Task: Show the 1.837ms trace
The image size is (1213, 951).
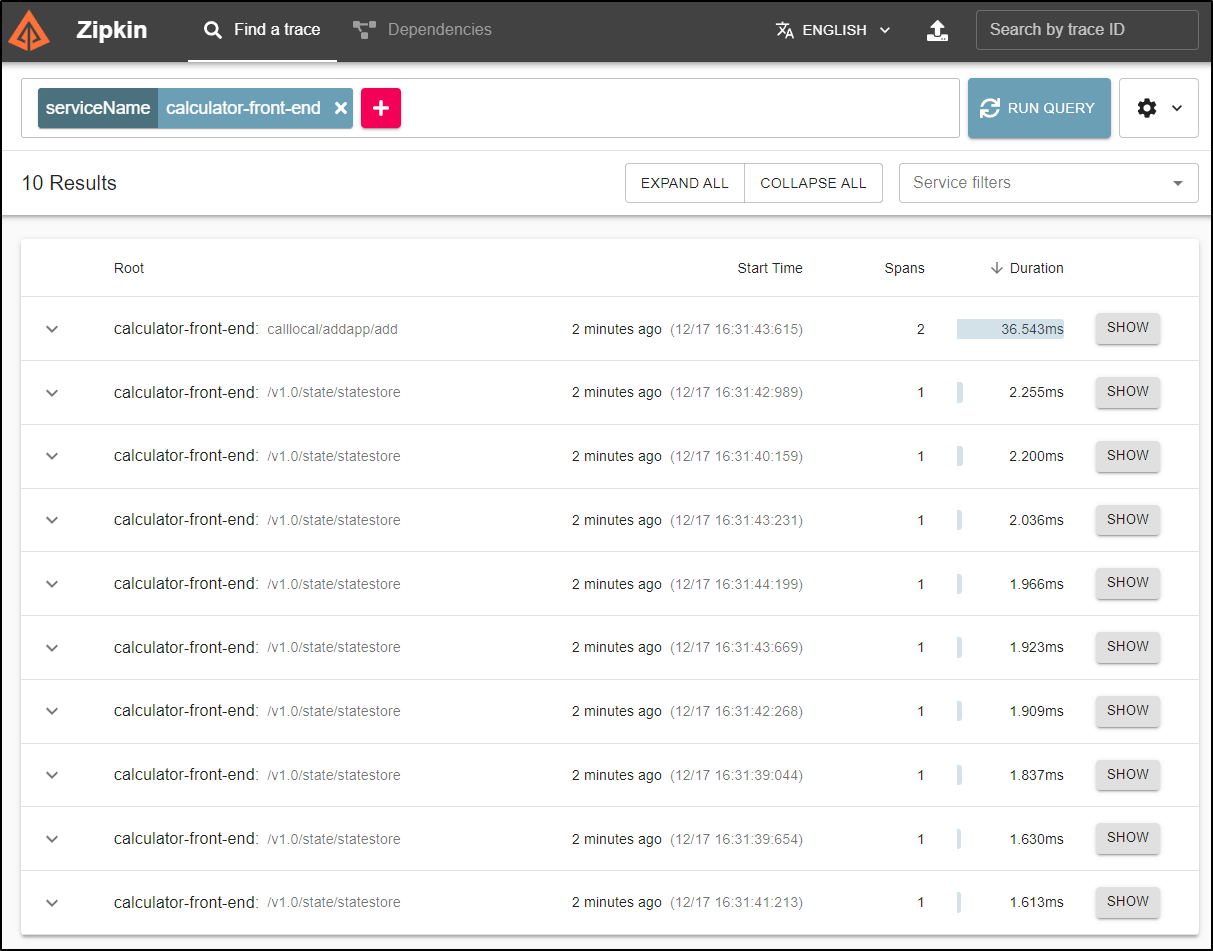Action: coord(1128,775)
